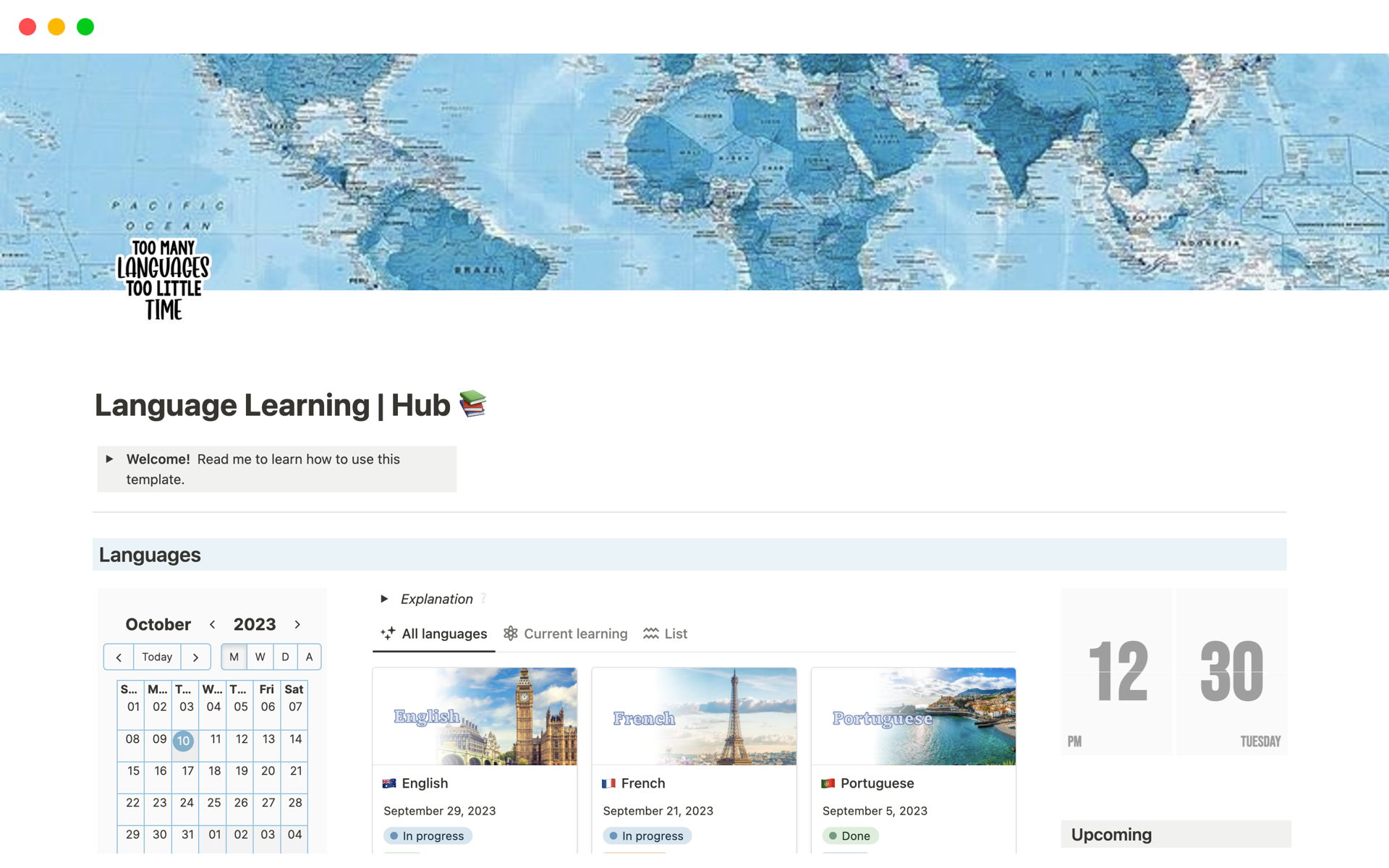Click the Portuguese flag icon

click(828, 783)
